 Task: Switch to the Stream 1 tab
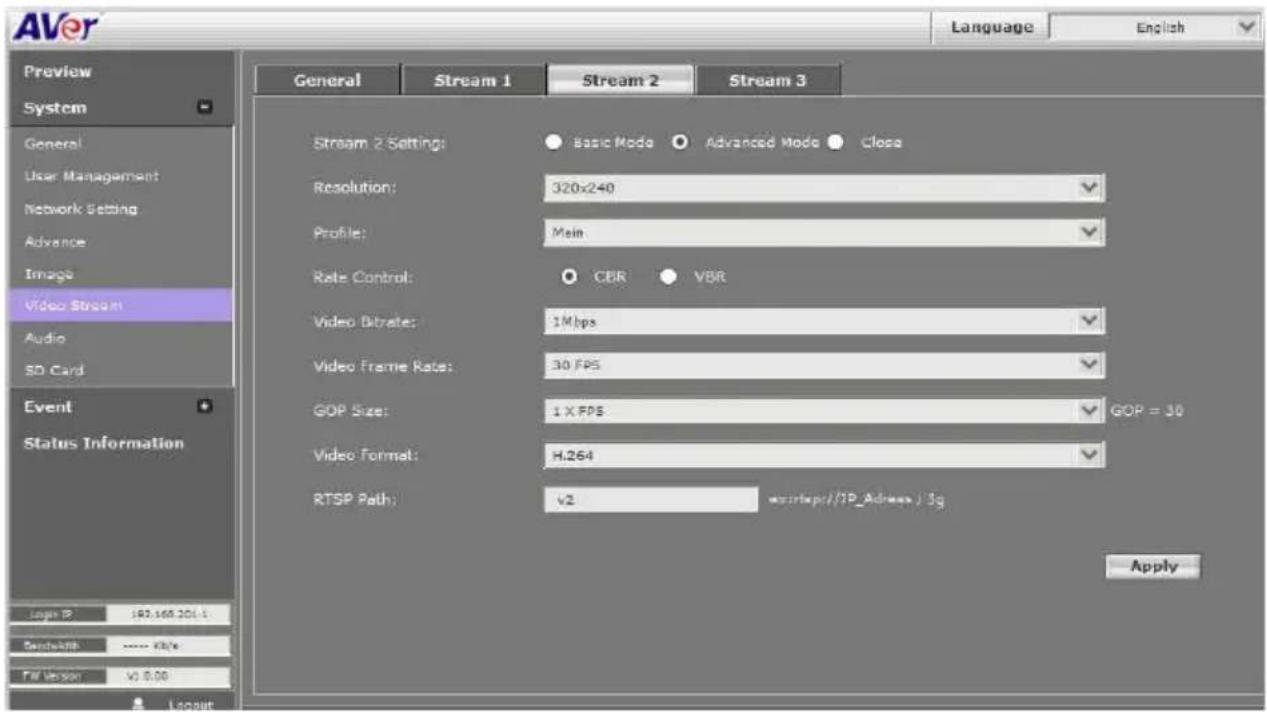coord(472,81)
